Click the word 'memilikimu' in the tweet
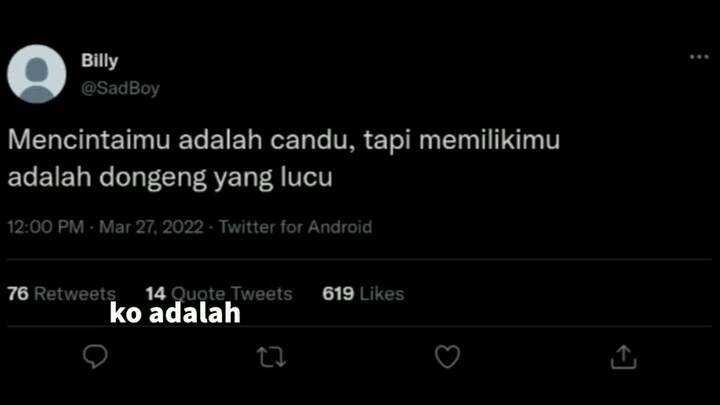 [489, 140]
